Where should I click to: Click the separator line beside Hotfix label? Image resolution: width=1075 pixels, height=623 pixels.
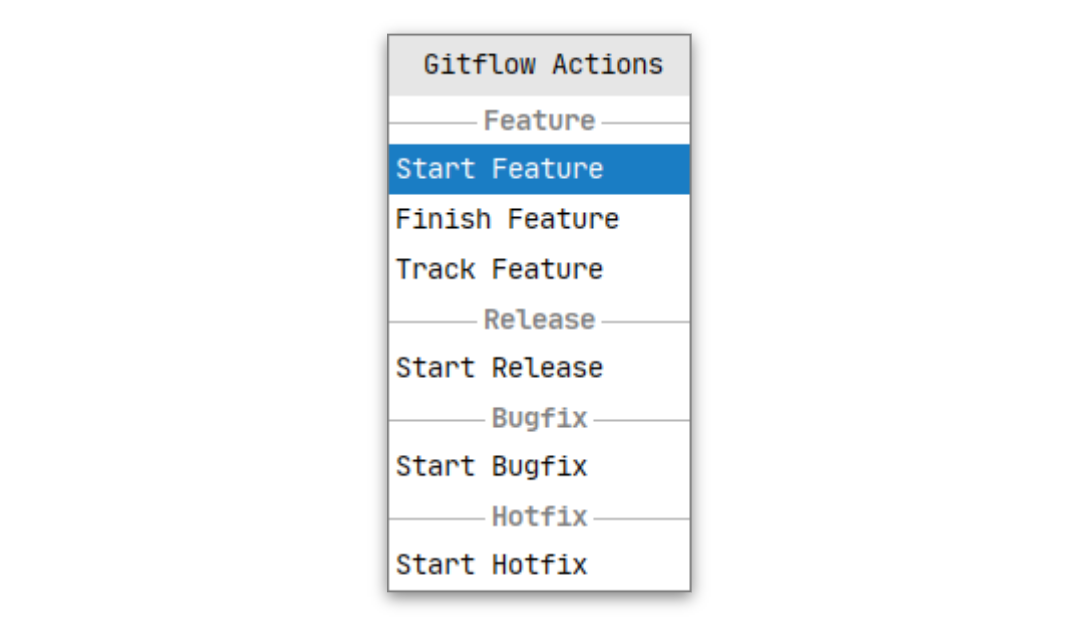pyautogui.click(x=437, y=519)
